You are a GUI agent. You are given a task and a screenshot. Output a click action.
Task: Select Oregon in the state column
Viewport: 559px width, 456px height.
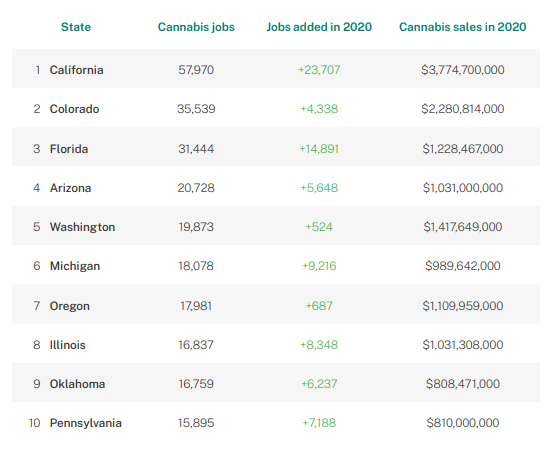pos(70,306)
